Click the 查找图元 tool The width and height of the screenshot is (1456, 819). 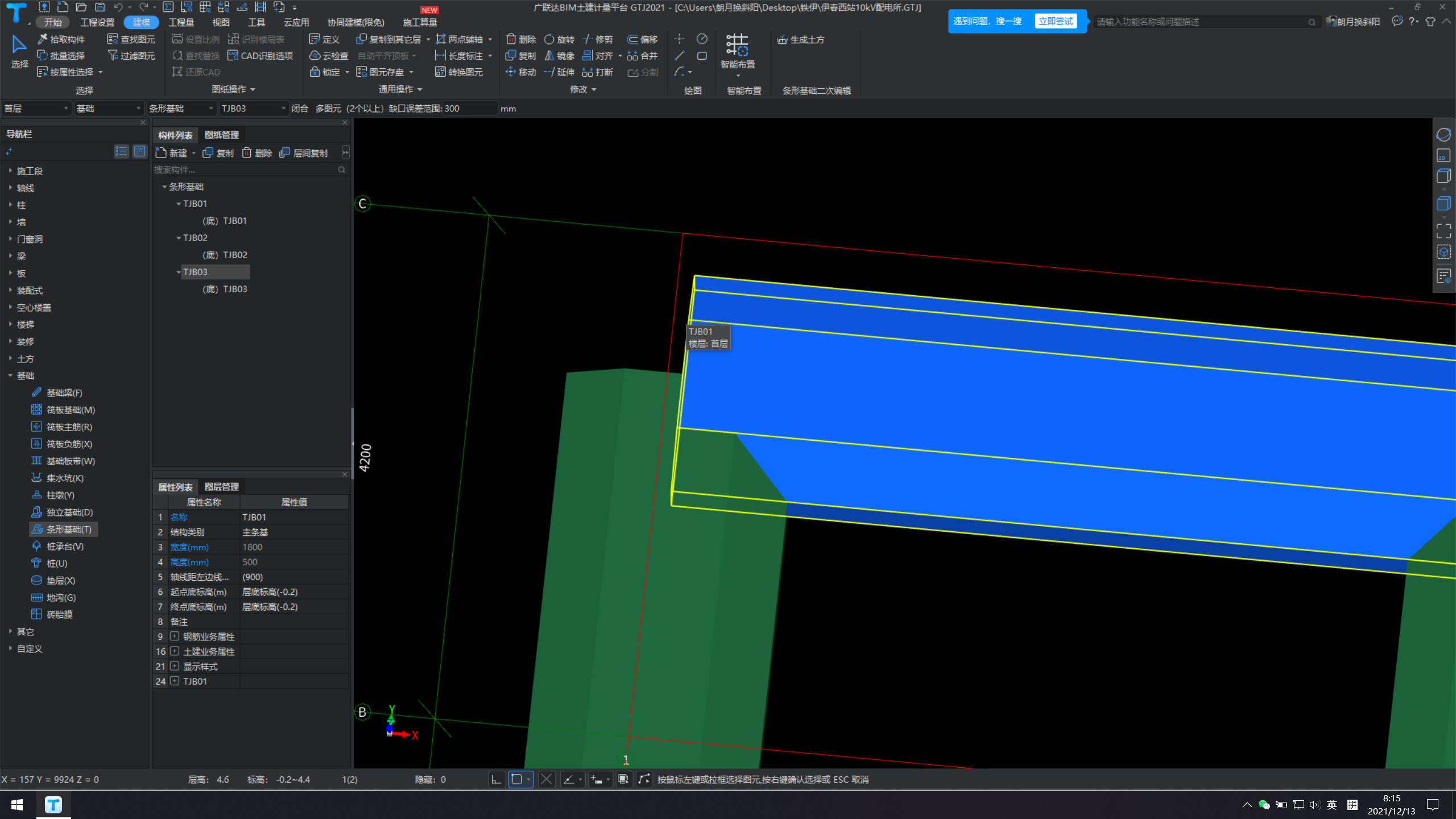[131, 39]
